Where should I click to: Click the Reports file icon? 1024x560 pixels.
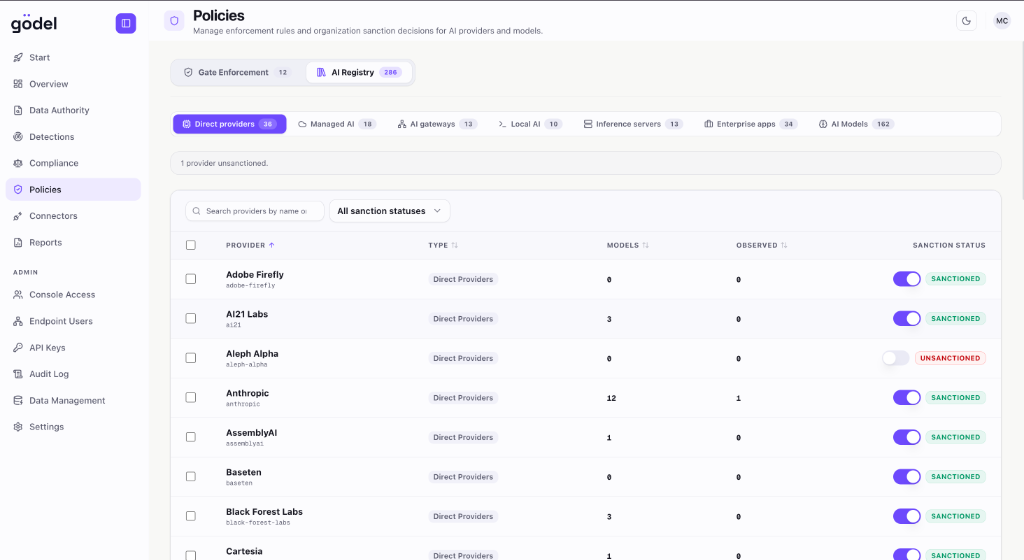(x=18, y=242)
